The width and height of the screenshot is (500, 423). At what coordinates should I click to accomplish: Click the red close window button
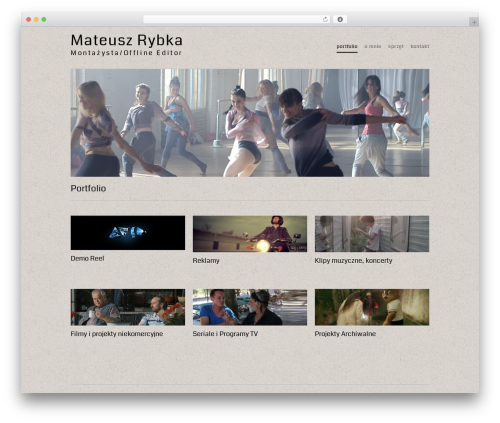click(29, 20)
